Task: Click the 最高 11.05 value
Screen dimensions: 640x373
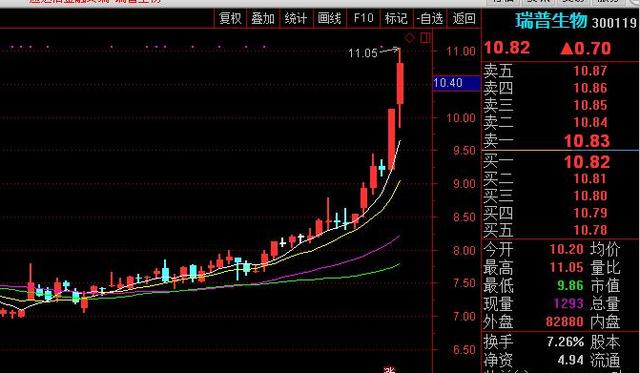Action: [x=567, y=268]
